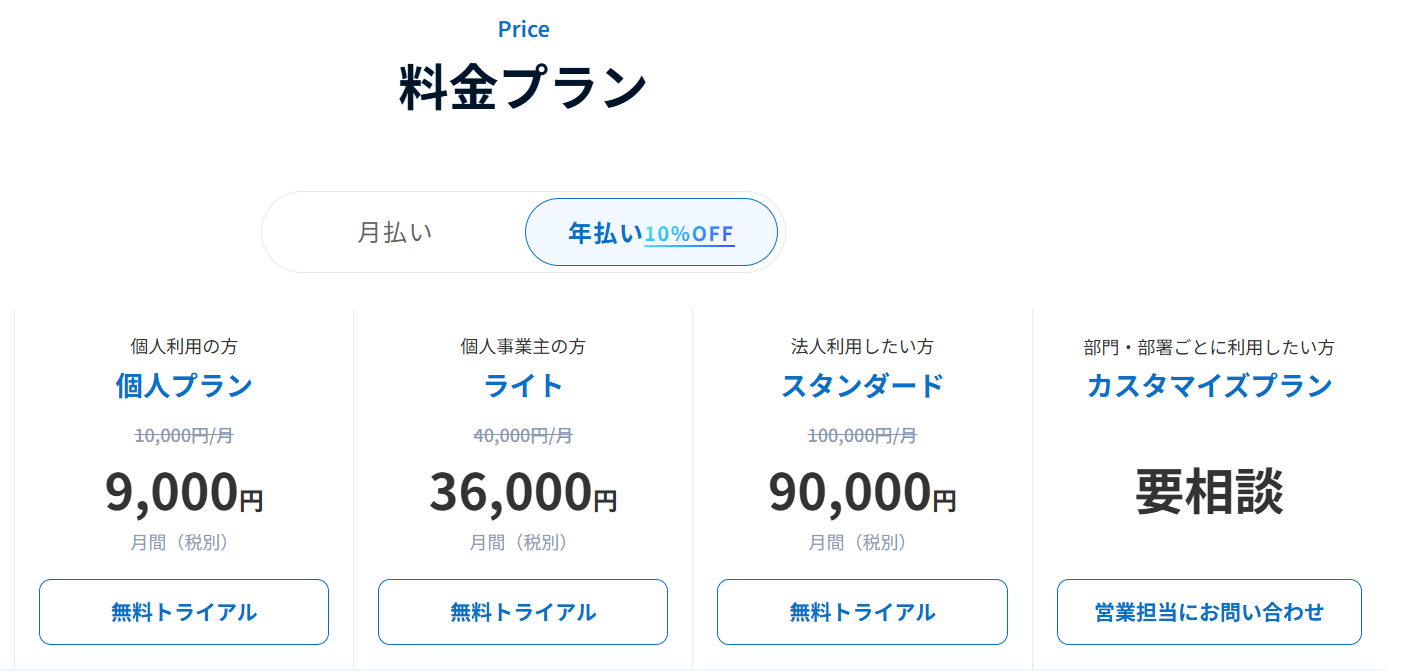
Task: Switch to 月払い monthly billing
Action: 395,232
